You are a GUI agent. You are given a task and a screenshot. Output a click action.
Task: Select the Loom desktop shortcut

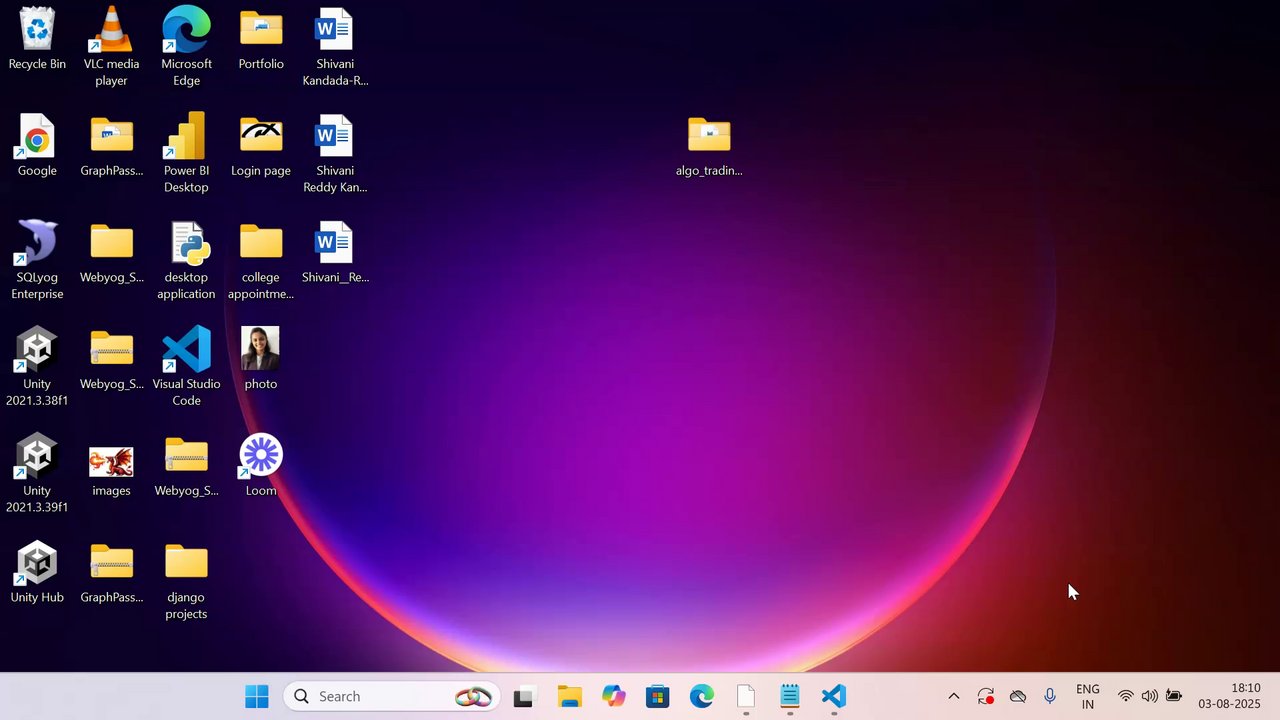click(261, 467)
